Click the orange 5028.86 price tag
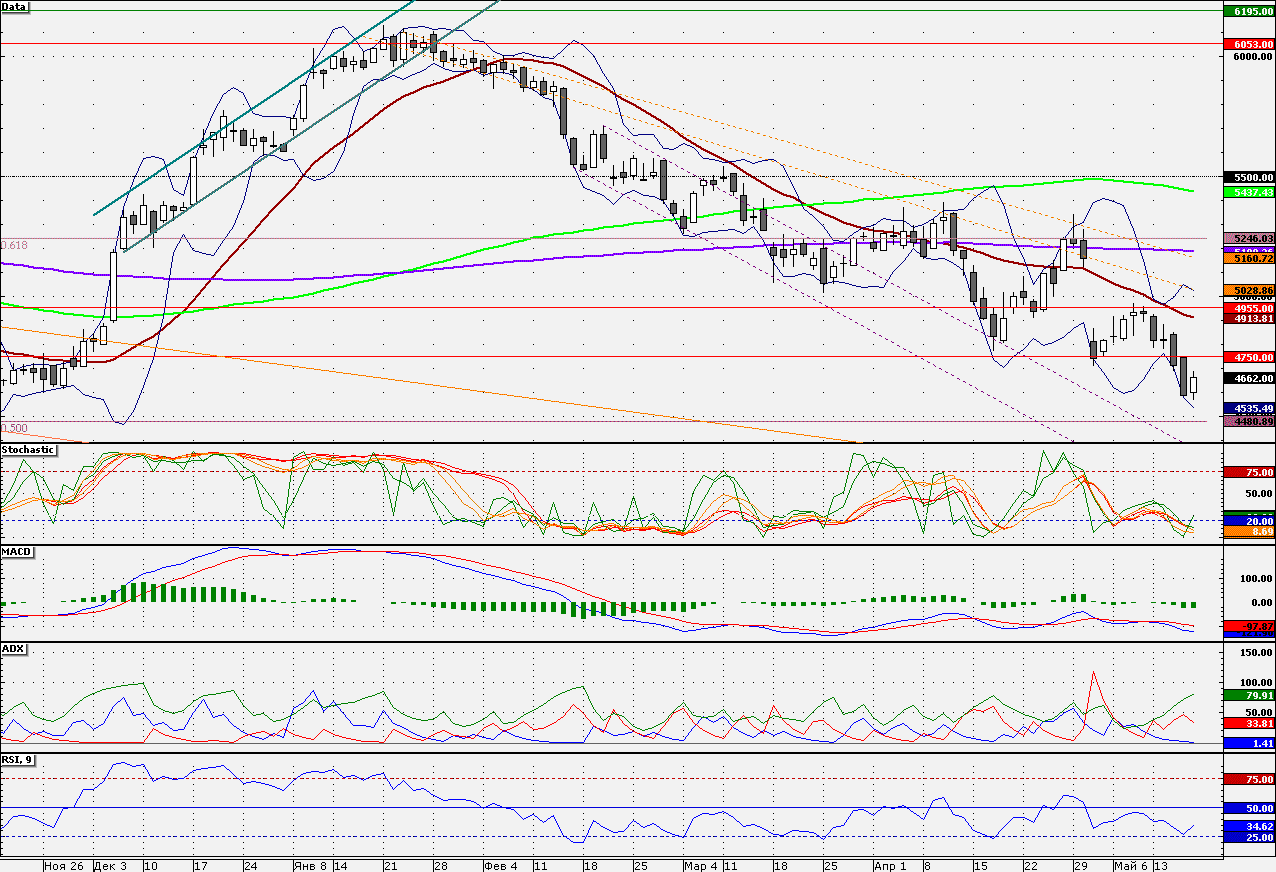The width and height of the screenshot is (1276, 872). click(x=1249, y=290)
